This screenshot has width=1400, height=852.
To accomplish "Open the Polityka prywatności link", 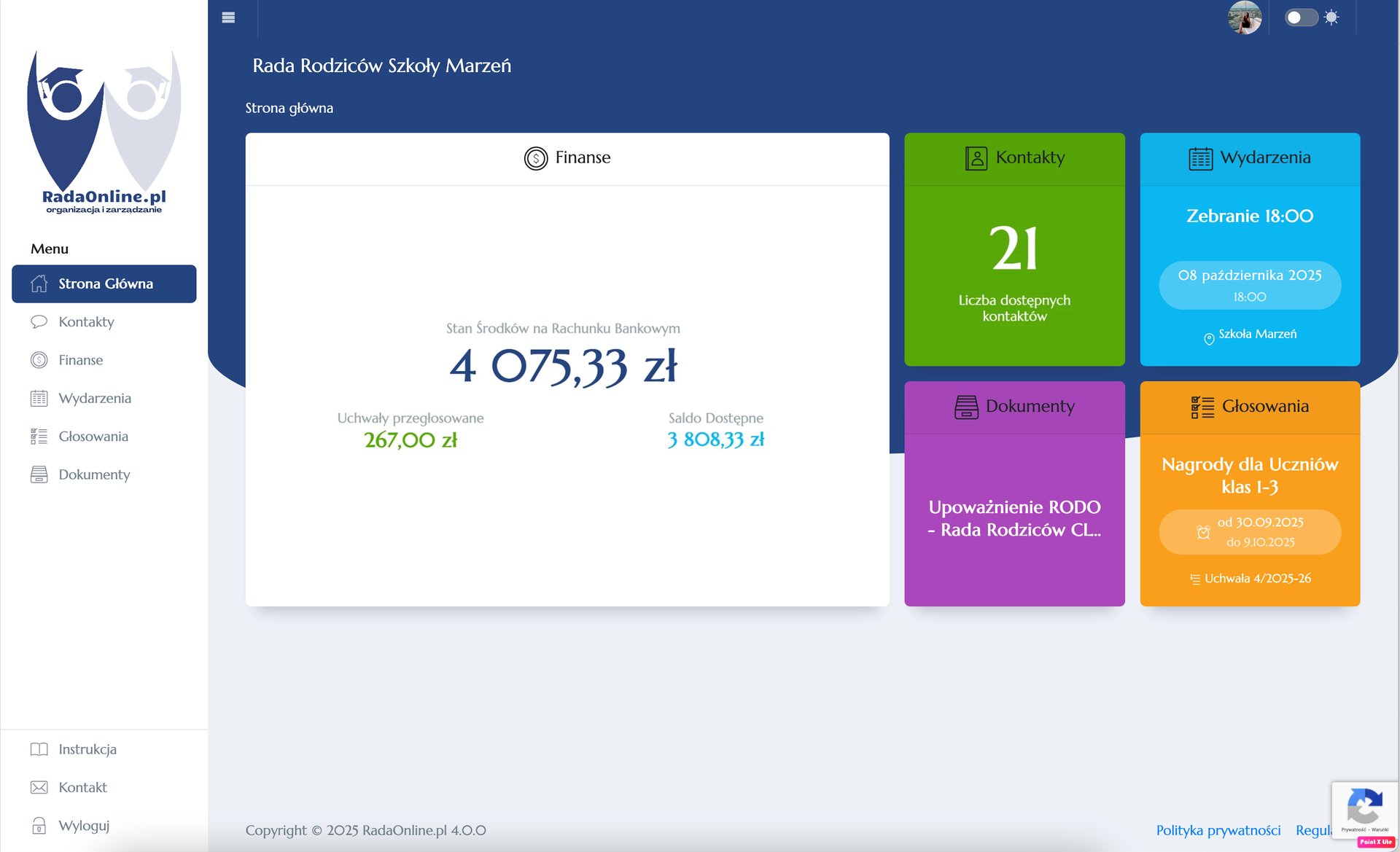I will (x=1218, y=830).
